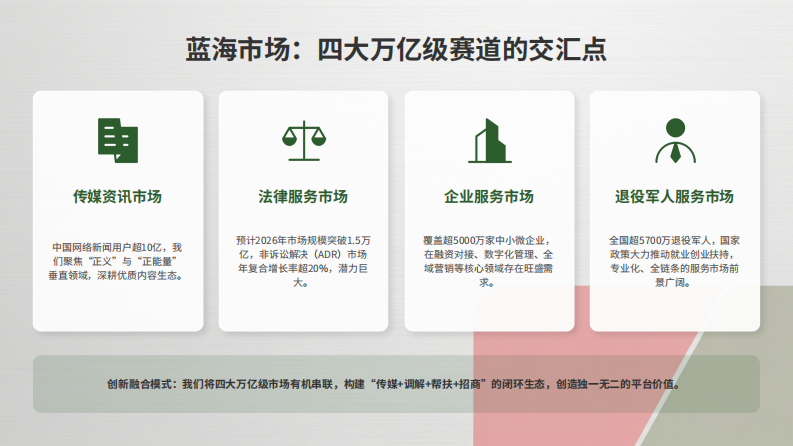Viewport: 793px width, 446px height.
Task: Select the heading 法律服务市场
Action: 303,196
